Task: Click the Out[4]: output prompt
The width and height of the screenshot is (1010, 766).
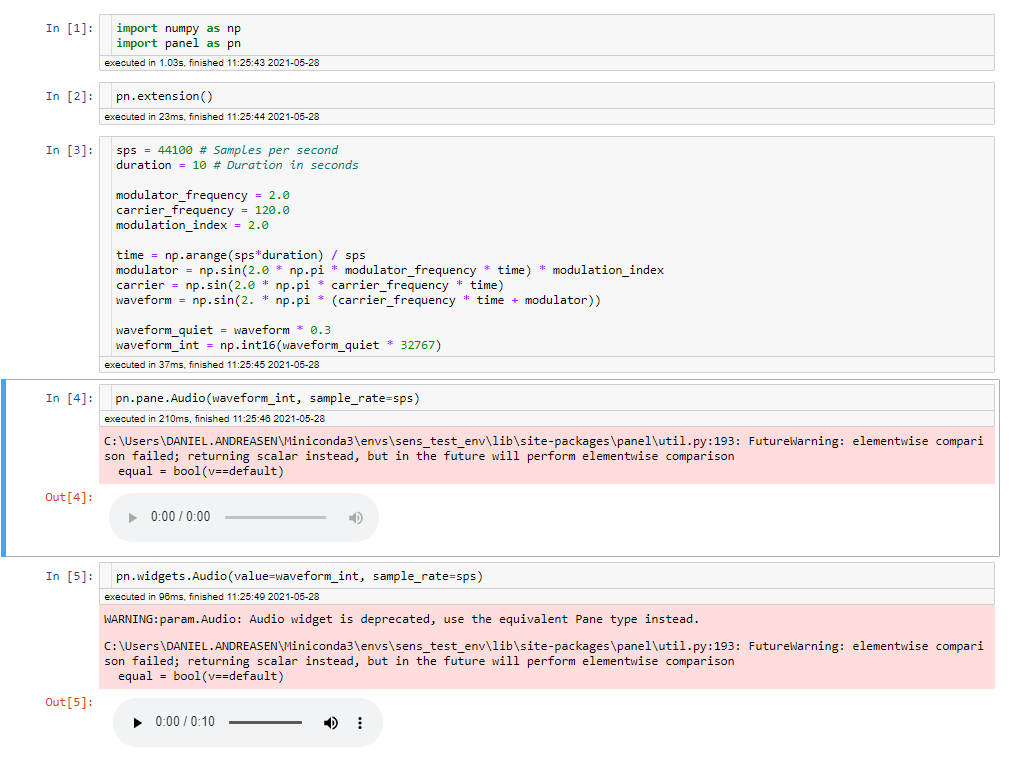Action: click(x=69, y=497)
